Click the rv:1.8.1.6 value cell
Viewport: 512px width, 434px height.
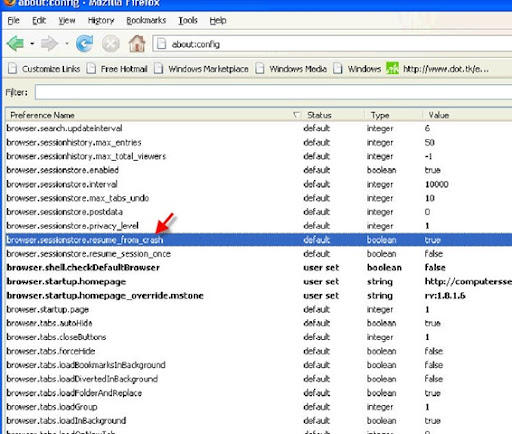point(445,296)
